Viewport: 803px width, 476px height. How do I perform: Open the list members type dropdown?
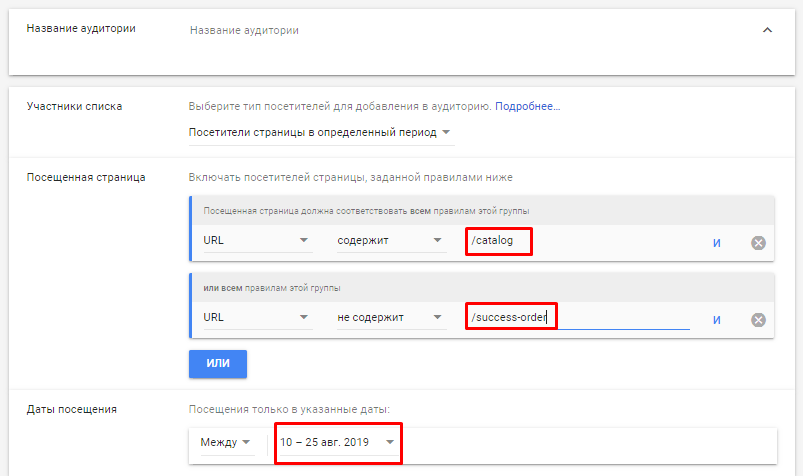(x=320, y=133)
